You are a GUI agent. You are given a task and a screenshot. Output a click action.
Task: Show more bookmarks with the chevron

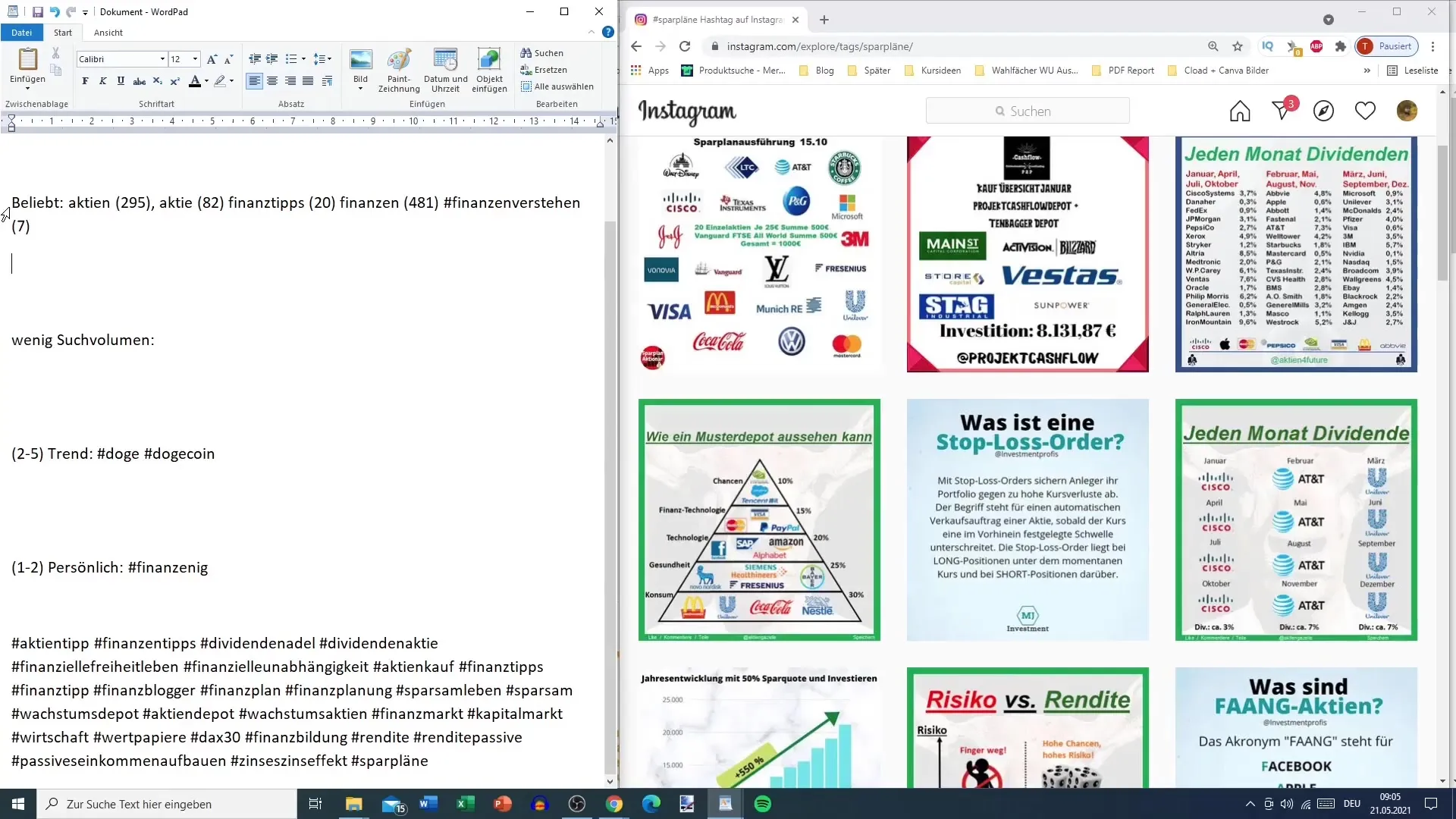pos(1367,71)
